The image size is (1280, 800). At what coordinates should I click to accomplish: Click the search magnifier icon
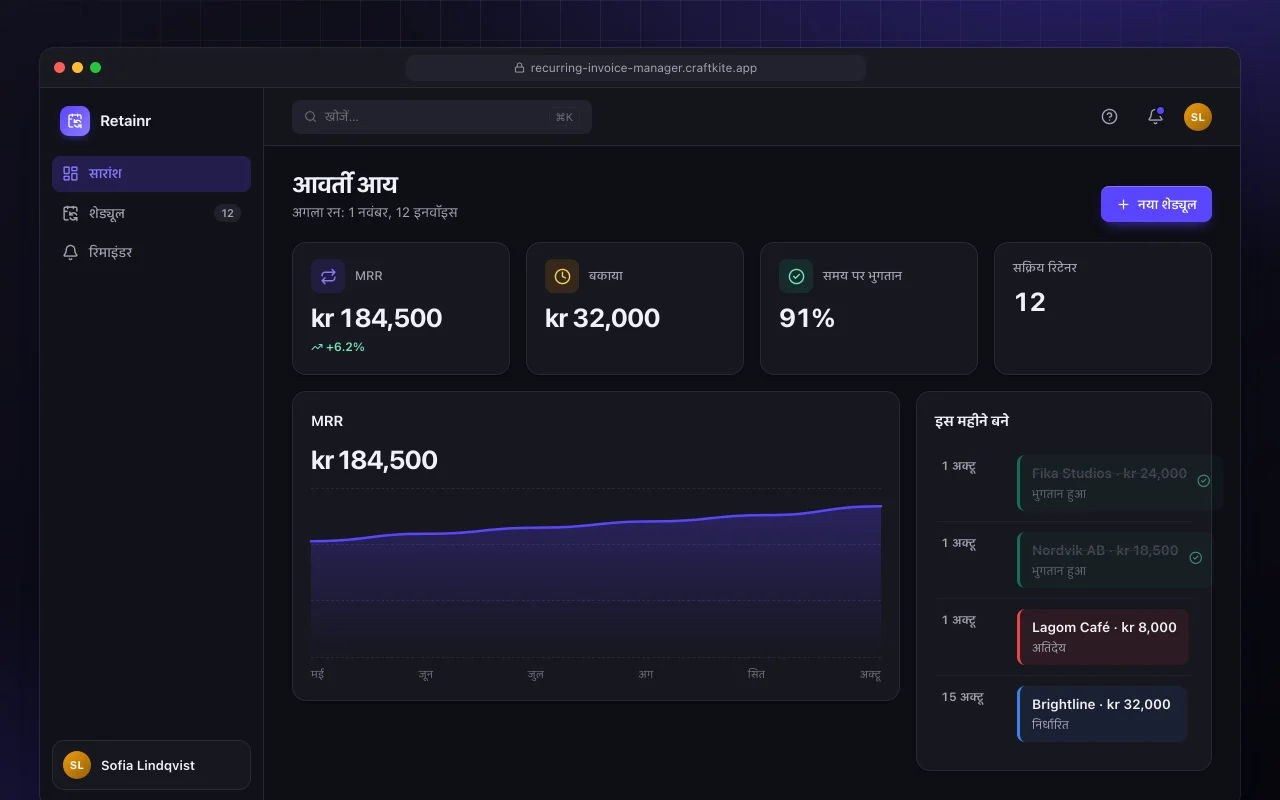pos(311,117)
